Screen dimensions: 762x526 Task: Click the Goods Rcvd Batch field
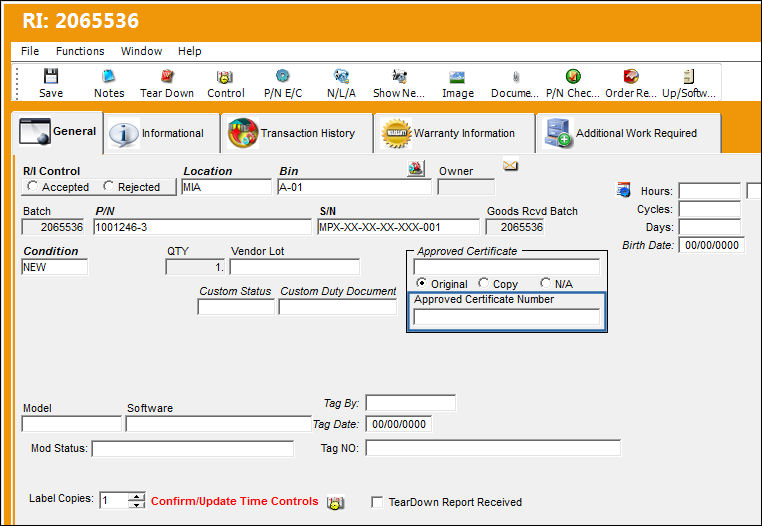coord(515,227)
